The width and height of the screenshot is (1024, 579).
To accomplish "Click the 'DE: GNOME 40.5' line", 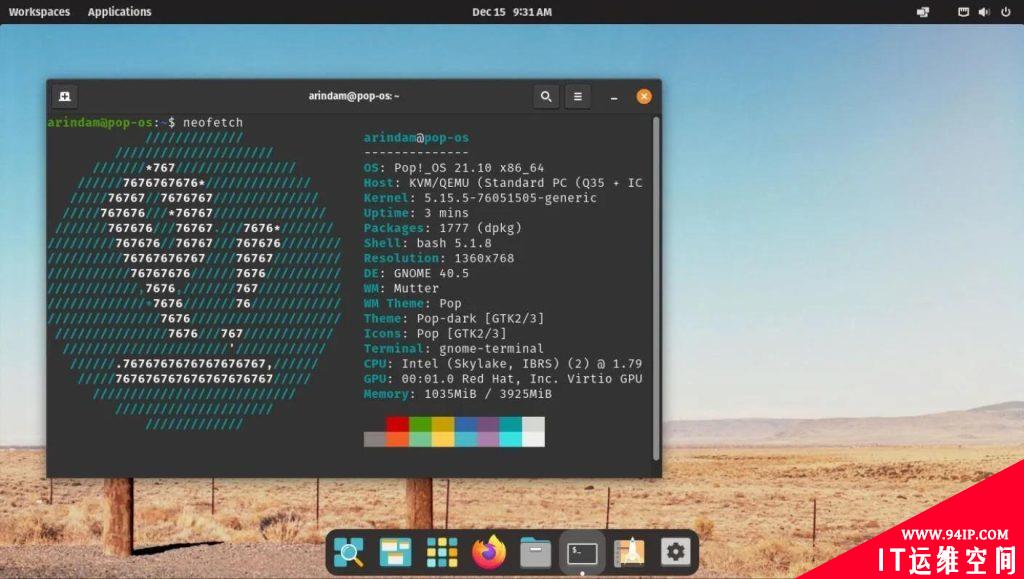I will (x=416, y=273).
